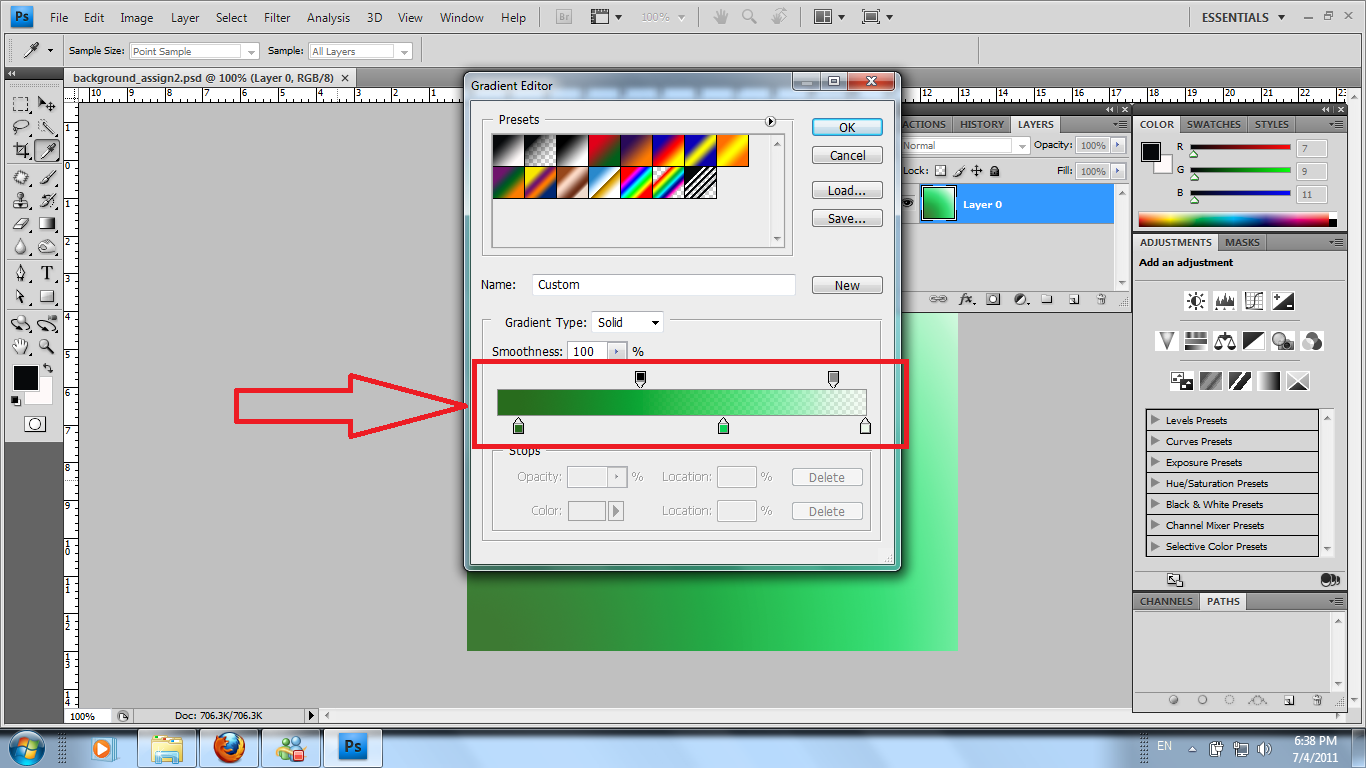The width and height of the screenshot is (1366, 768).
Task: Add a Levels adjustment icon
Action: coord(1225,301)
